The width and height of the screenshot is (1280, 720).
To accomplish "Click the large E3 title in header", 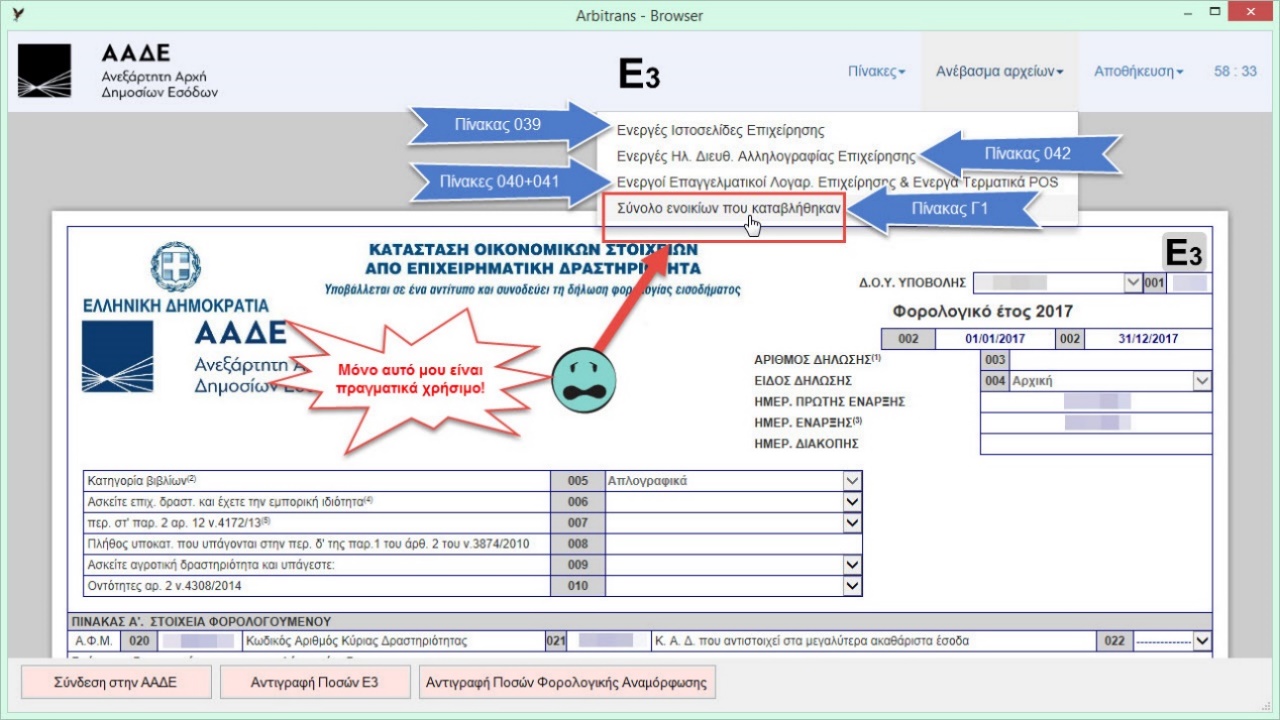I will coord(639,73).
